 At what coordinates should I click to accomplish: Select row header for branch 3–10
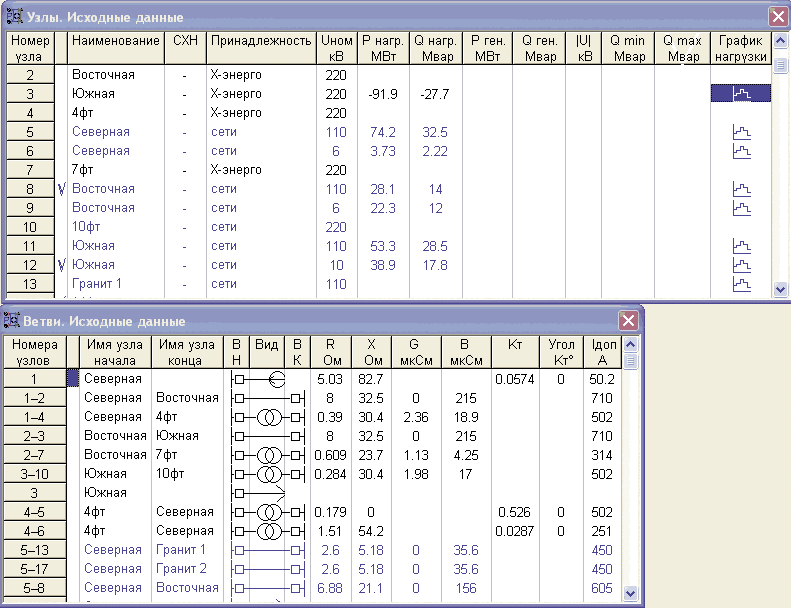tap(33, 474)
